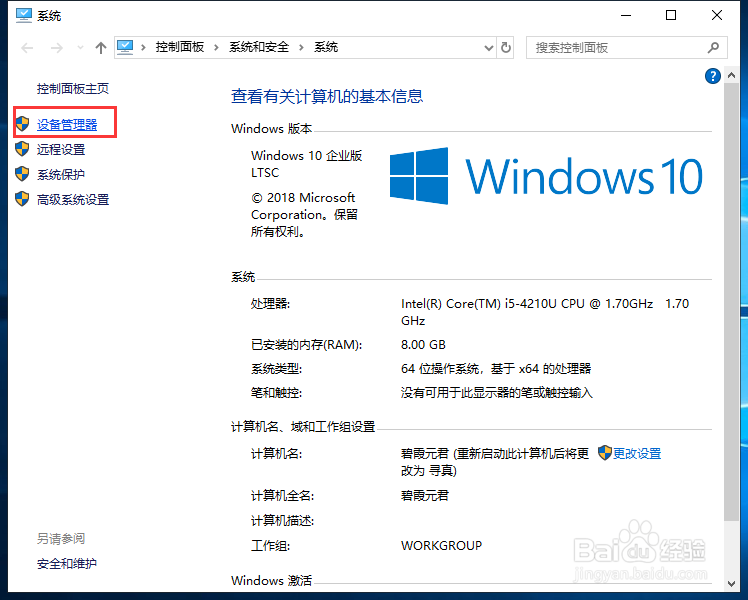Click scrollbar up arrow

(x=731, y=75)
